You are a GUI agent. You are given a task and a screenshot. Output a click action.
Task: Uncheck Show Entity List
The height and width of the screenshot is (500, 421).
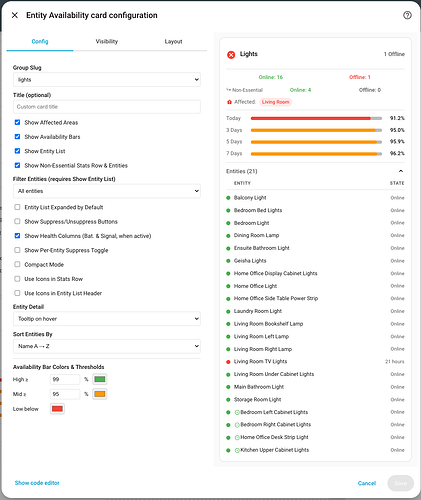tap(17, 151)
